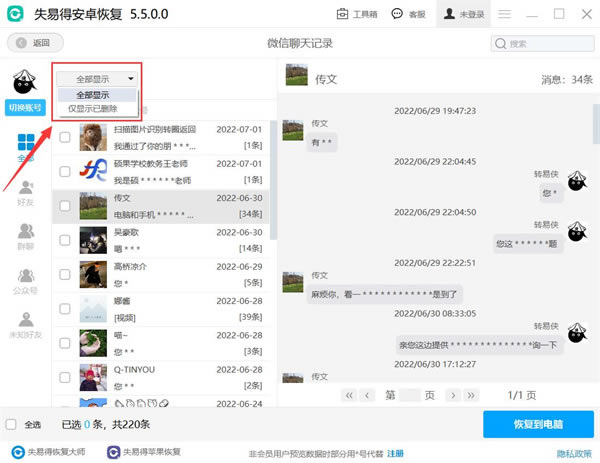Open the hamburger menu in title bar
The image size is (600, 463).
pos(504,14)
